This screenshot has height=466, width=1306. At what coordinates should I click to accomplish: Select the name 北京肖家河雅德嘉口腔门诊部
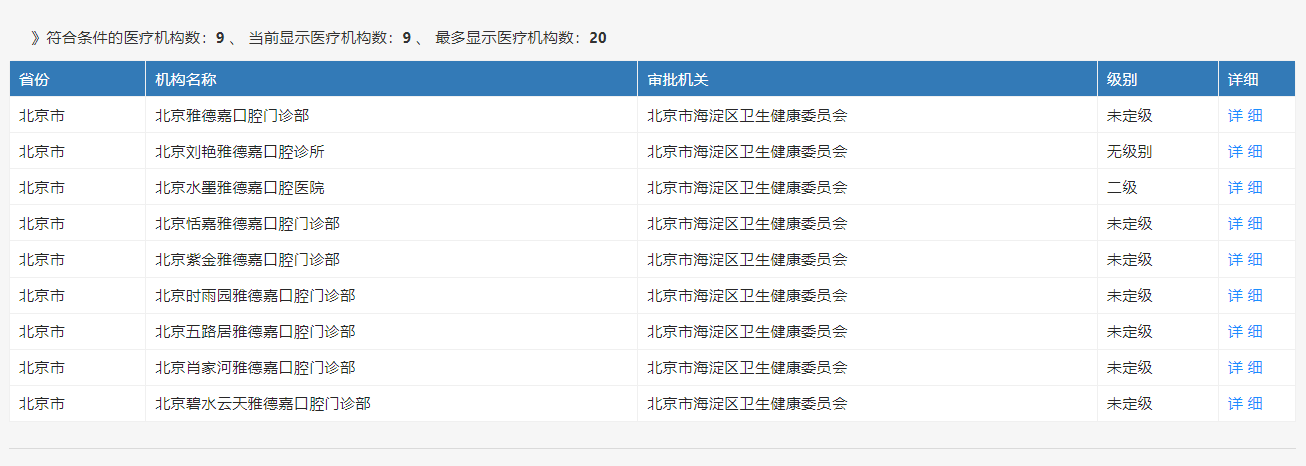(x=255, y=367)
